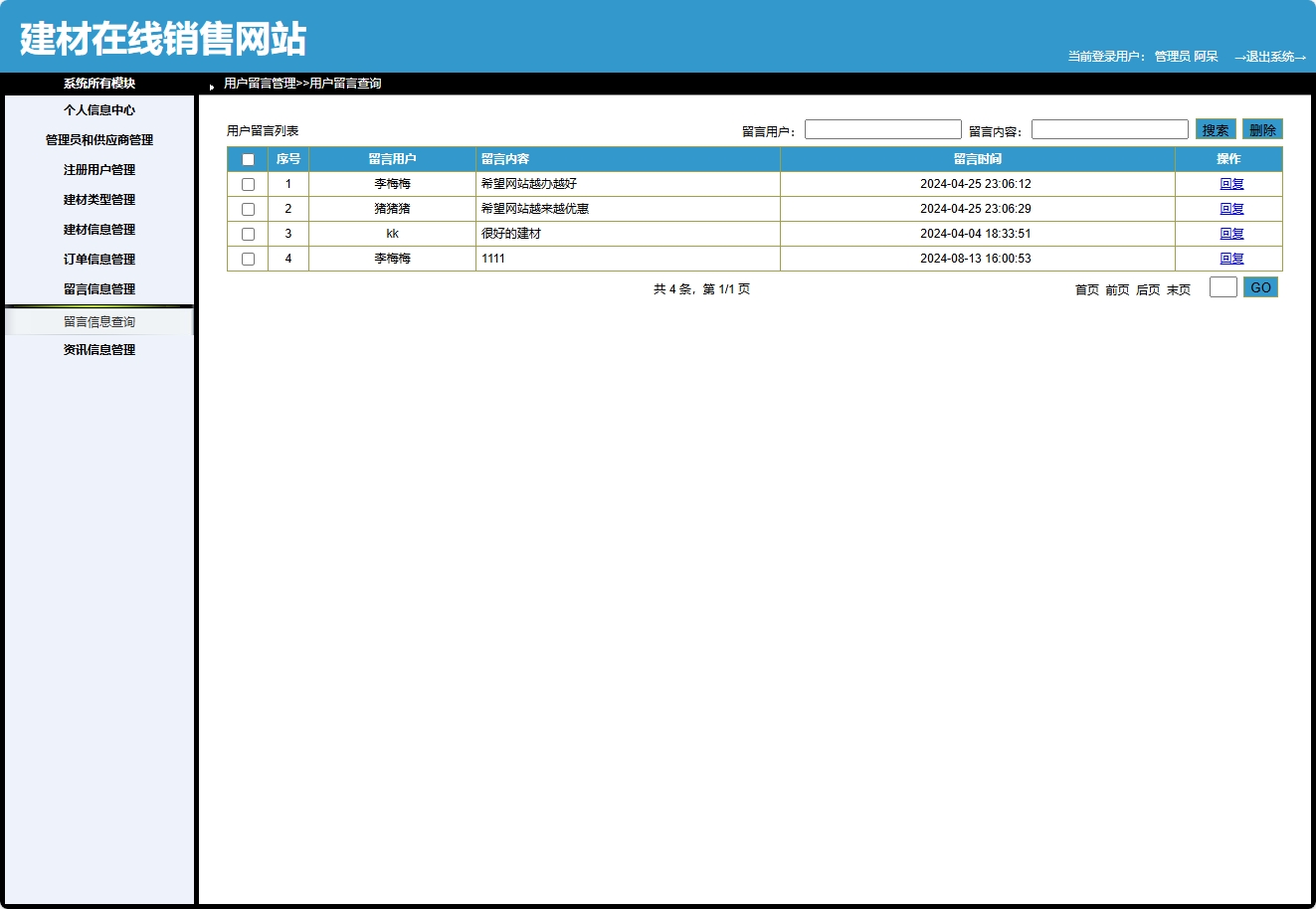Click the 搜索 button

click(1216, 128)
